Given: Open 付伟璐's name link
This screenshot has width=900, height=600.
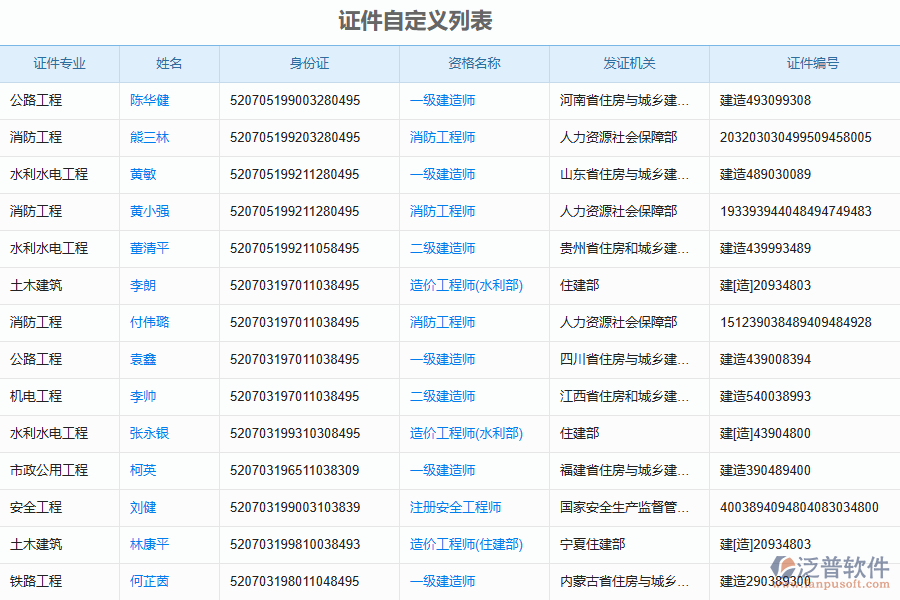Looking at the screenshot, I should tap(148, 322).
